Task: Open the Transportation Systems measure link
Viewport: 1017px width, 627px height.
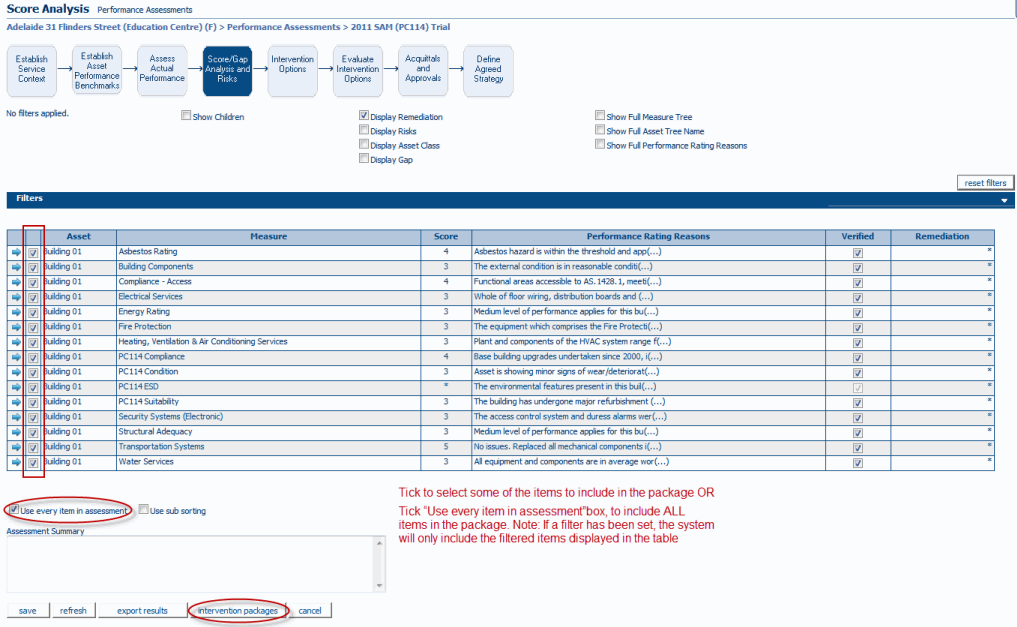Action: (x=161, y=447)
